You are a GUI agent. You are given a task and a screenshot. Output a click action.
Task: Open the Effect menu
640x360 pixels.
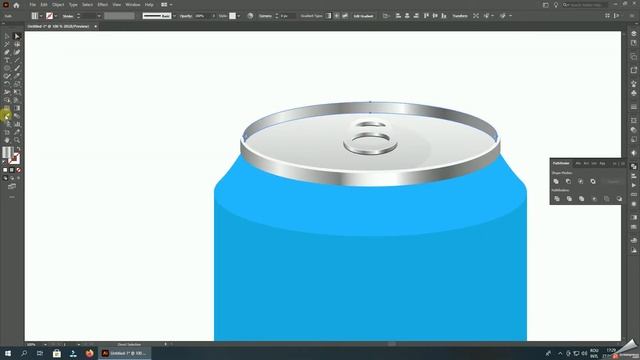pyautogui.click(x=102, y=5)
